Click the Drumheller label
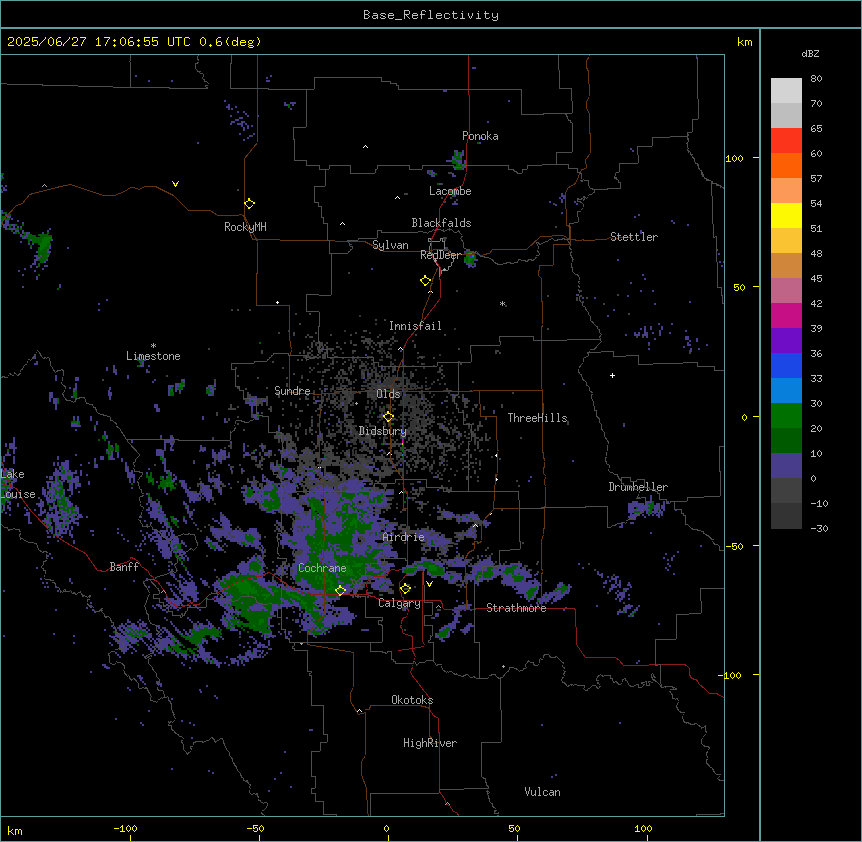Screen dimensions: 862x842 (638, 487)
